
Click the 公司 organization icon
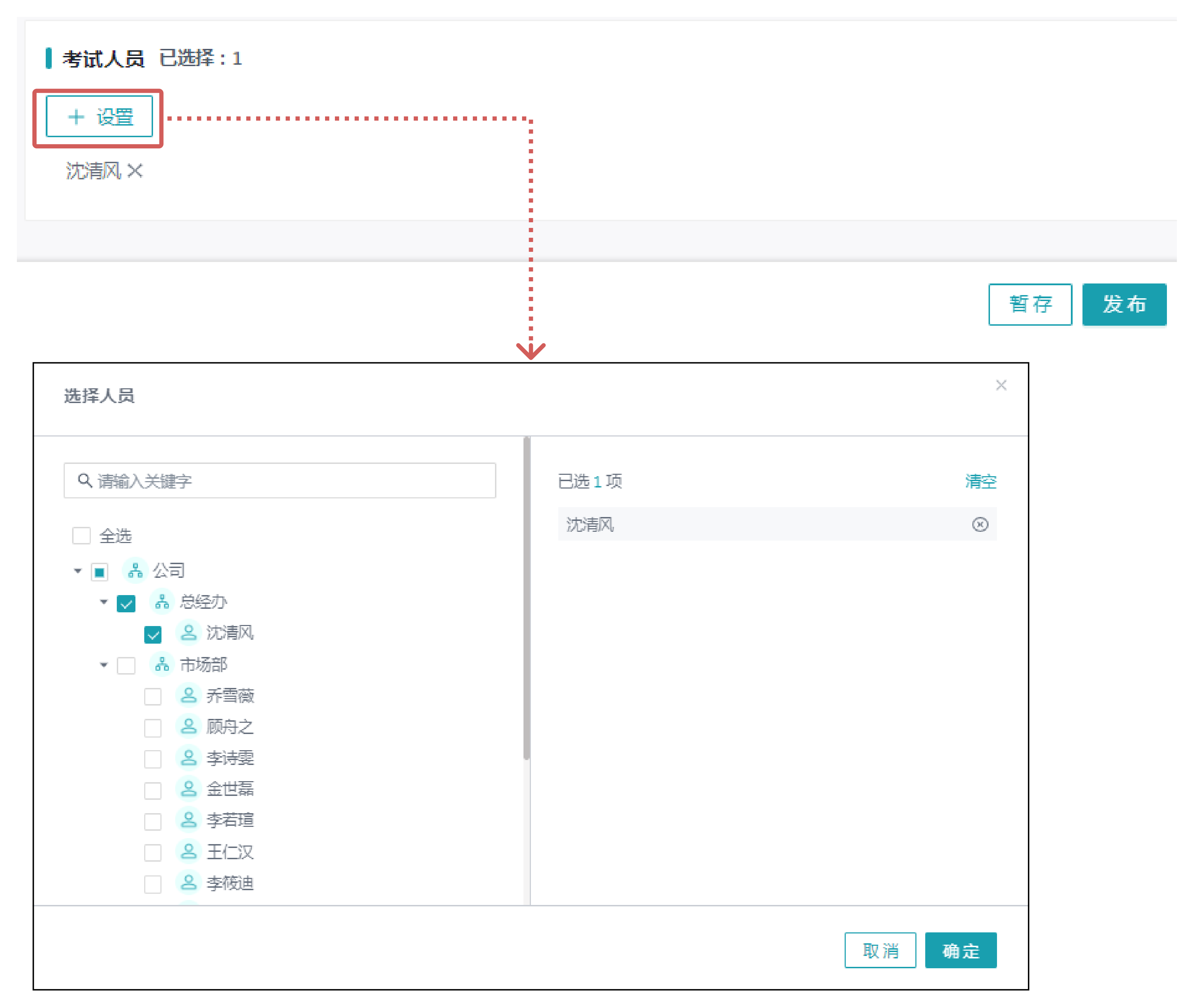[135, 570]
